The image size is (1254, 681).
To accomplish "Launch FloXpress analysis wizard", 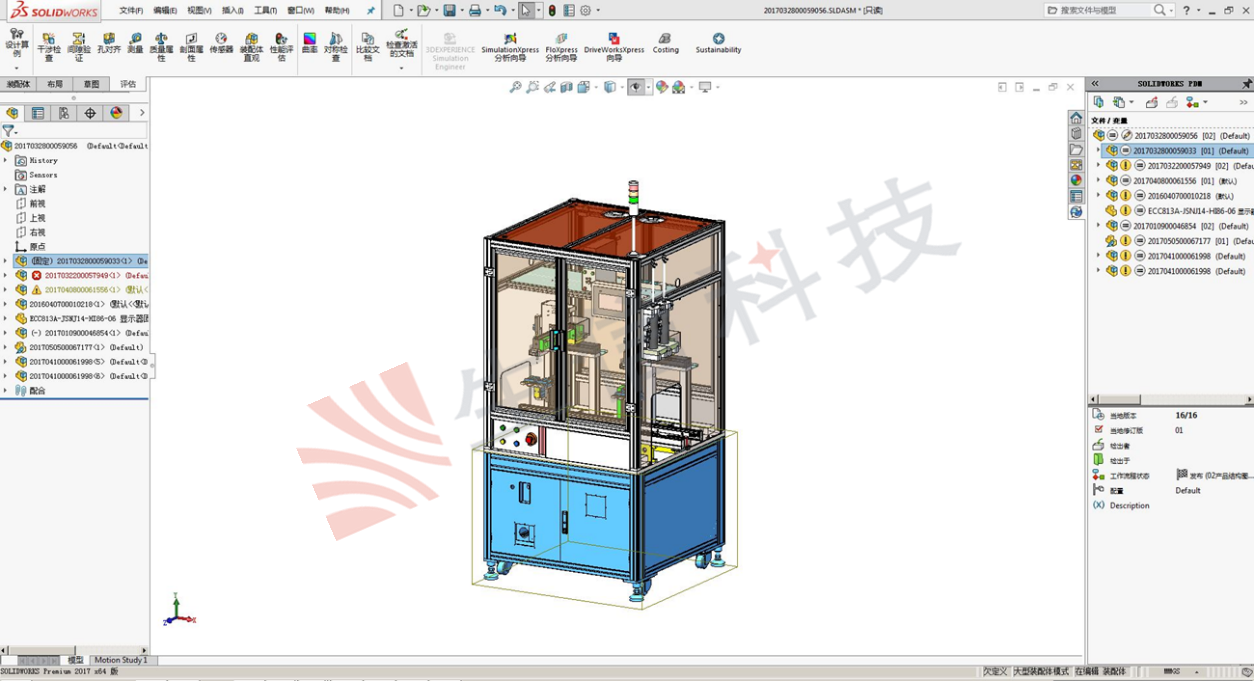I will [x=561, y=47].
